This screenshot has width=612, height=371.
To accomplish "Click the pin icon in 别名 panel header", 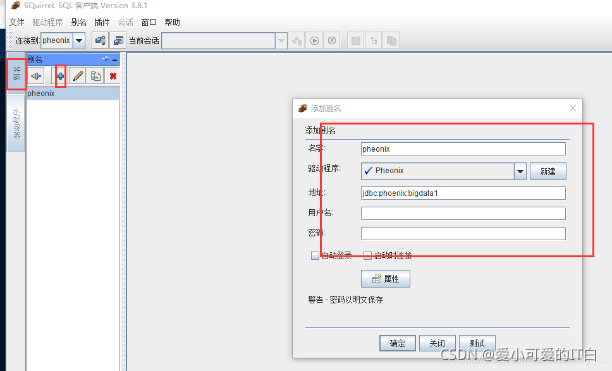I will [x=106, y=59].
